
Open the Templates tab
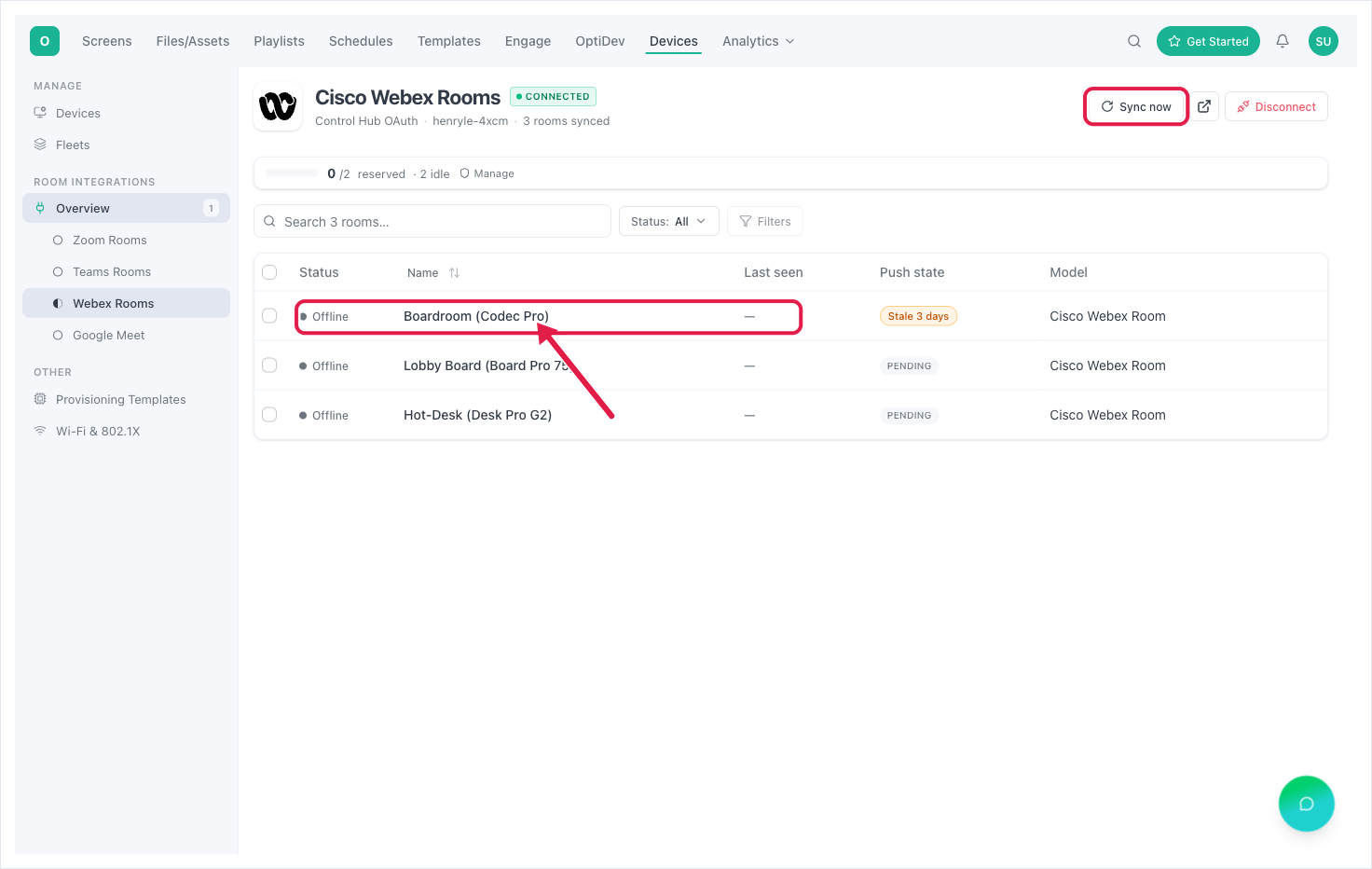click(449, 41)
